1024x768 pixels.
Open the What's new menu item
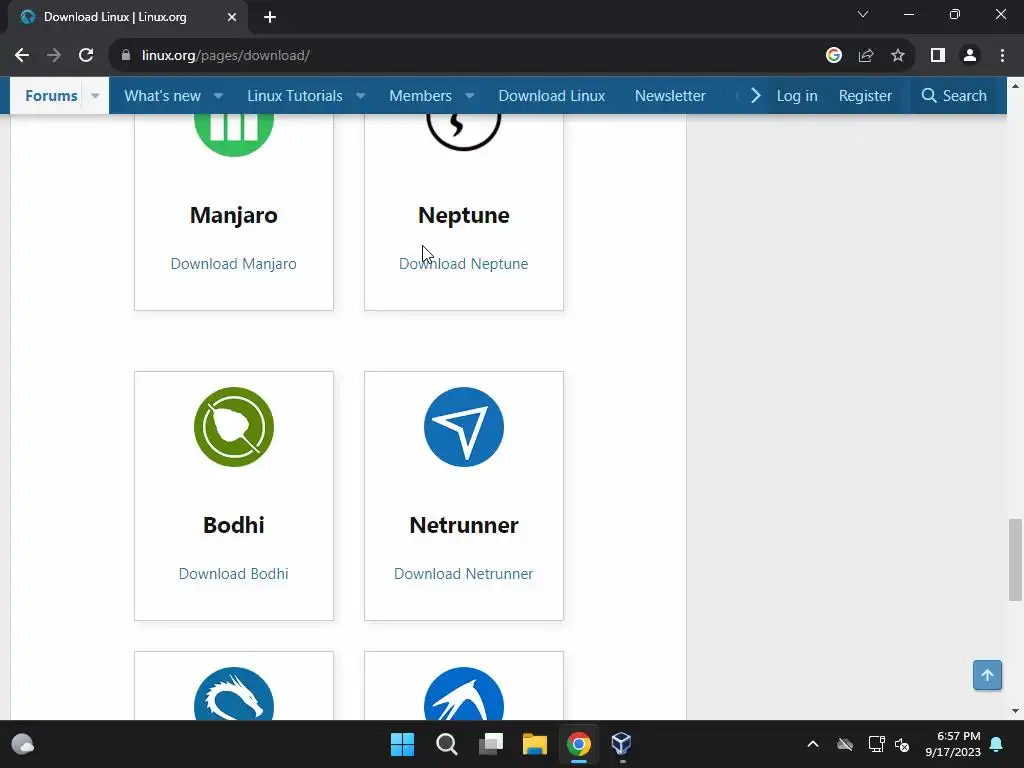click(163, 96)
